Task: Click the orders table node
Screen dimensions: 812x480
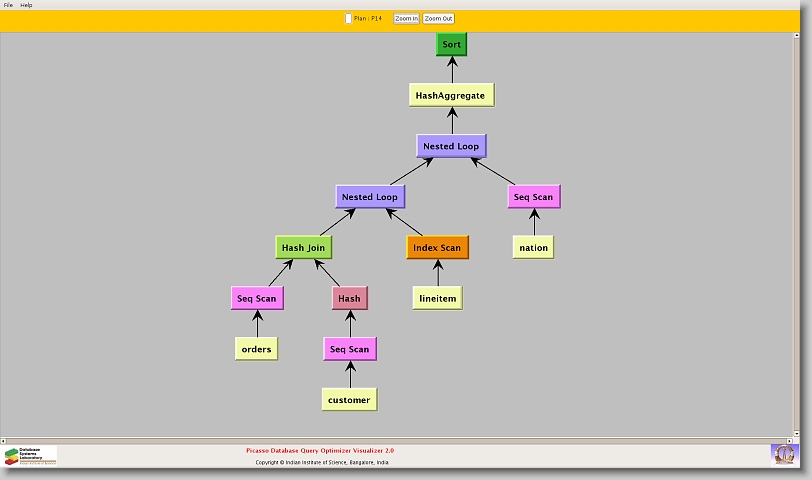Action: (x=256, y=349)
